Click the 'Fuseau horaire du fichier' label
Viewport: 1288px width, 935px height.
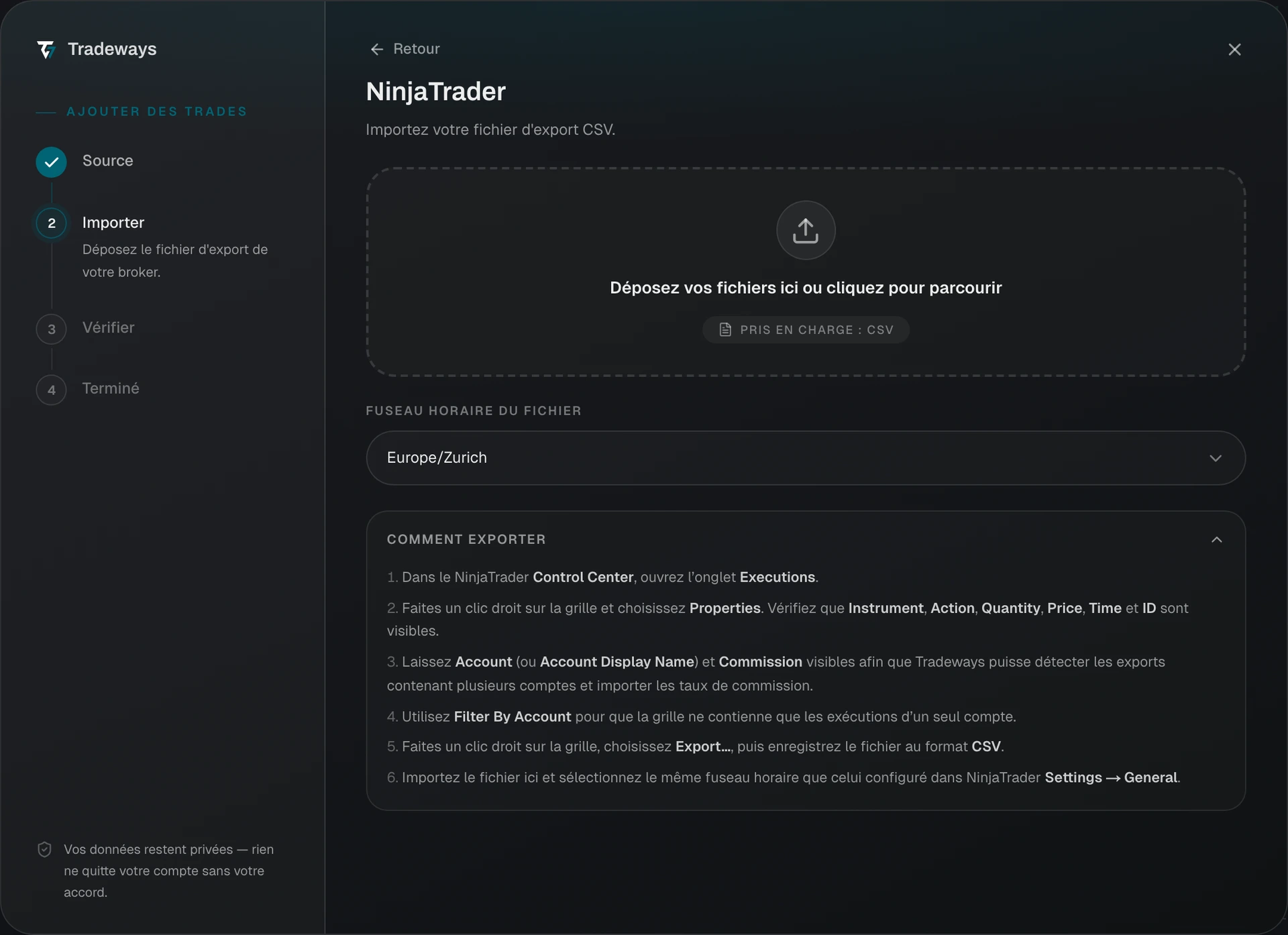(474, 410)
